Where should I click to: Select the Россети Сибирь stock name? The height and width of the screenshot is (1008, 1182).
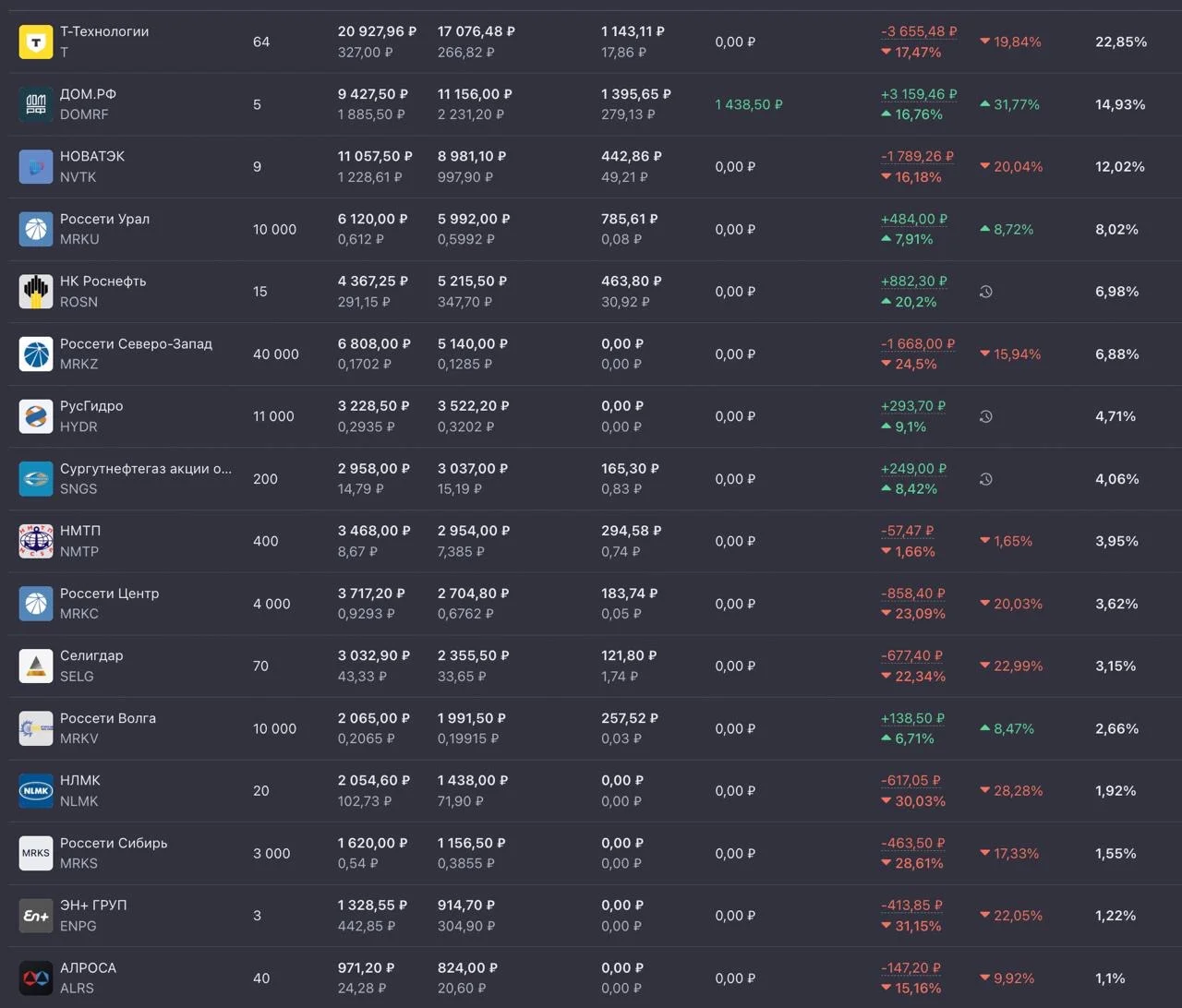pyautogui.click(x=114, y=843)
